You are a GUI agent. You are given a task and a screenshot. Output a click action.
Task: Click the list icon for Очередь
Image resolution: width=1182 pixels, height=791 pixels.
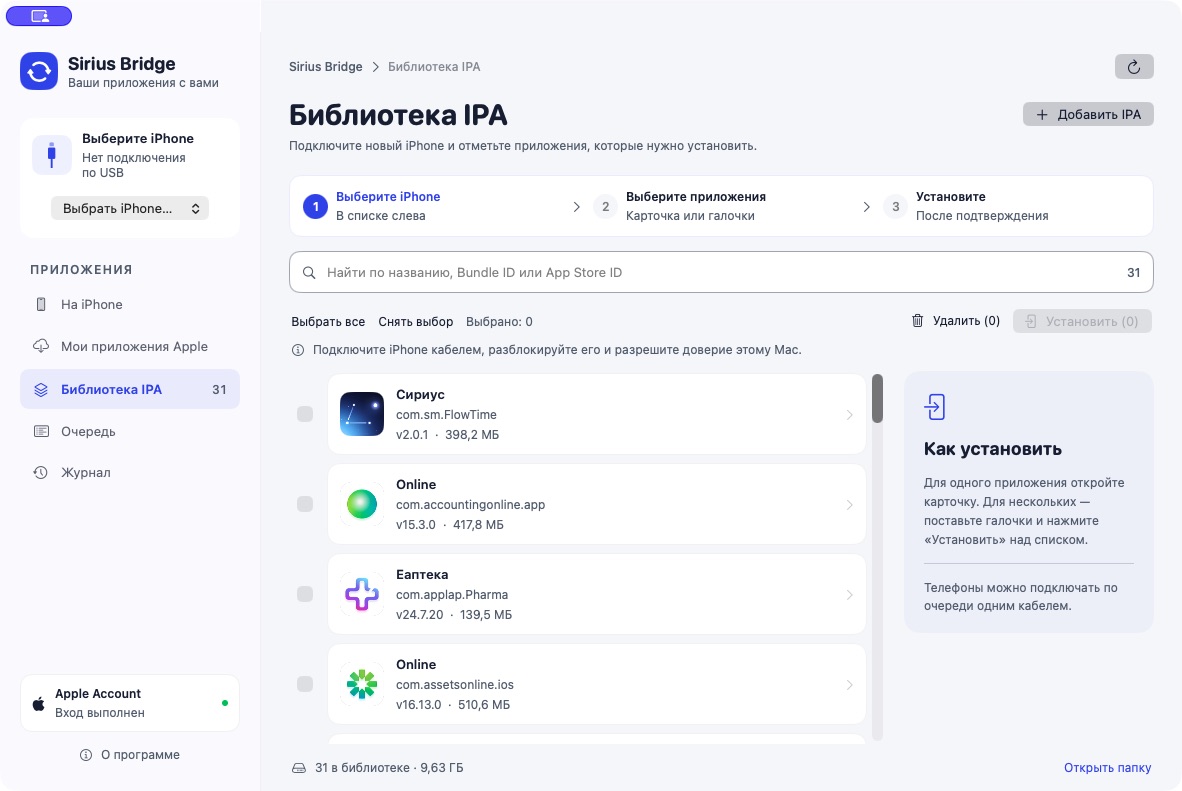[x=41, y=431]
